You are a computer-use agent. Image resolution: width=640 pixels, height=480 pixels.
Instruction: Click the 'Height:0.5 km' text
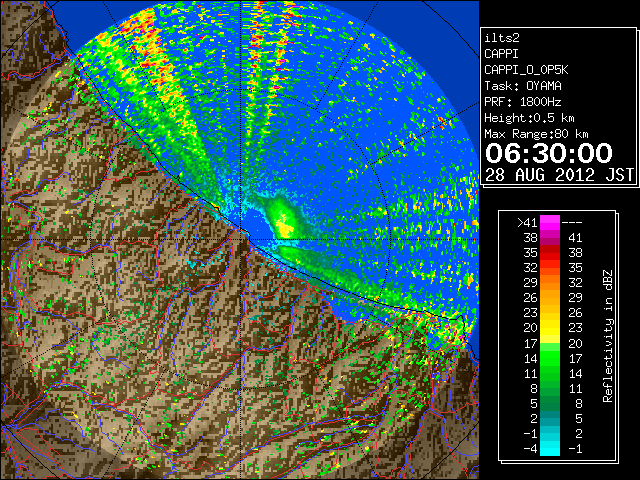(529, 118)
